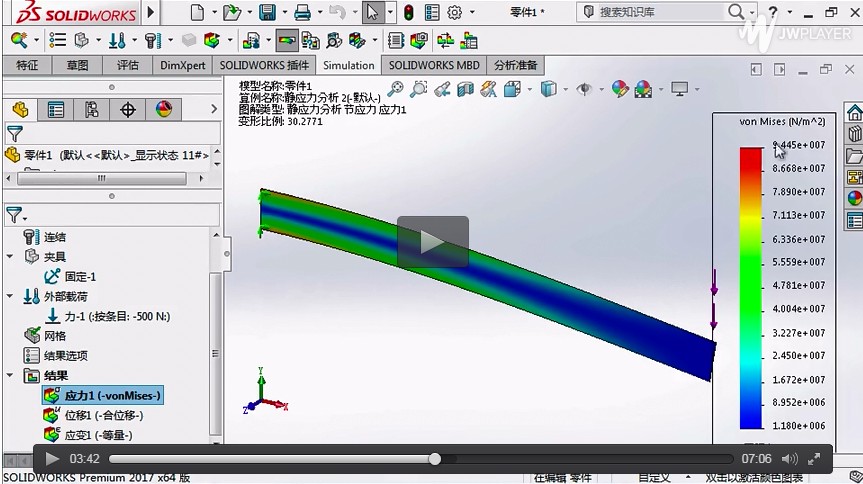This screenshot has height=484, width=863.
Task: Click the Save disk icon
Action: click(x=267, y=13)
